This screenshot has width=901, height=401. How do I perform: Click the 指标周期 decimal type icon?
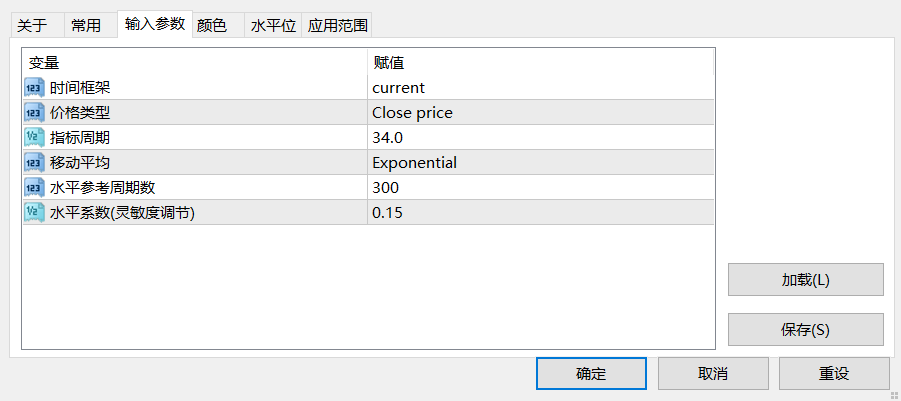(34, 138)
